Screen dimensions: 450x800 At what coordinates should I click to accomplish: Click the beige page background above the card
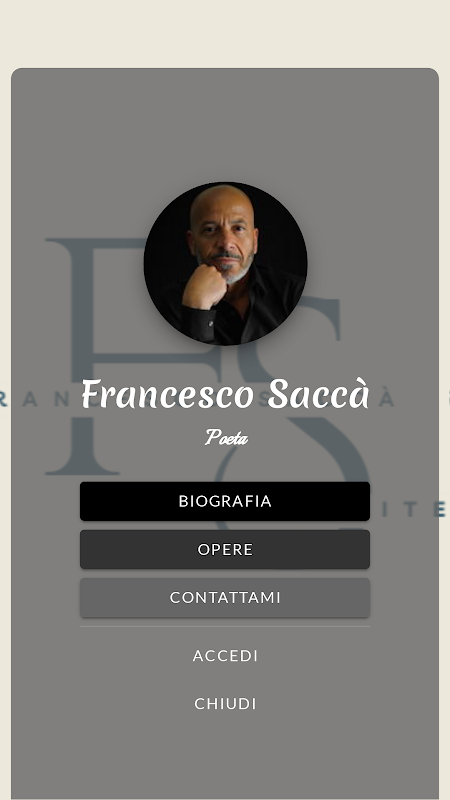225,33
